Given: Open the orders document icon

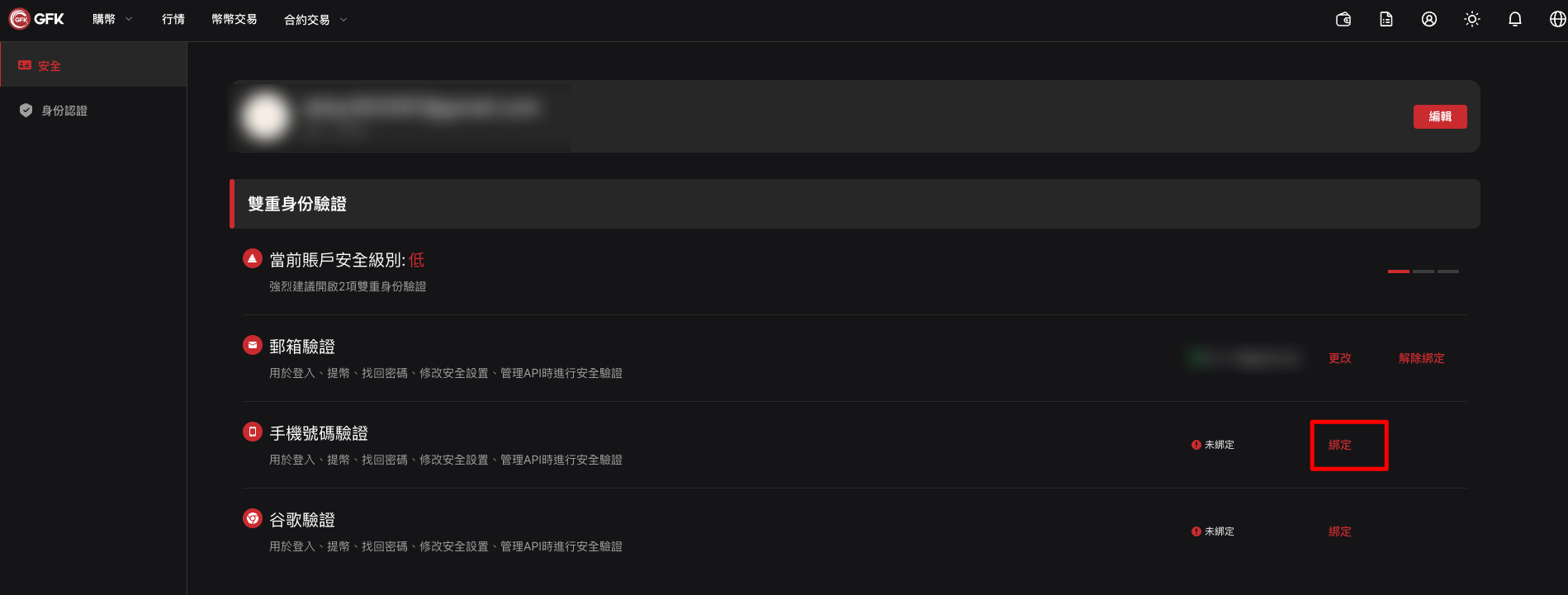Looking at the screenshot, I should coord(1386,19).
